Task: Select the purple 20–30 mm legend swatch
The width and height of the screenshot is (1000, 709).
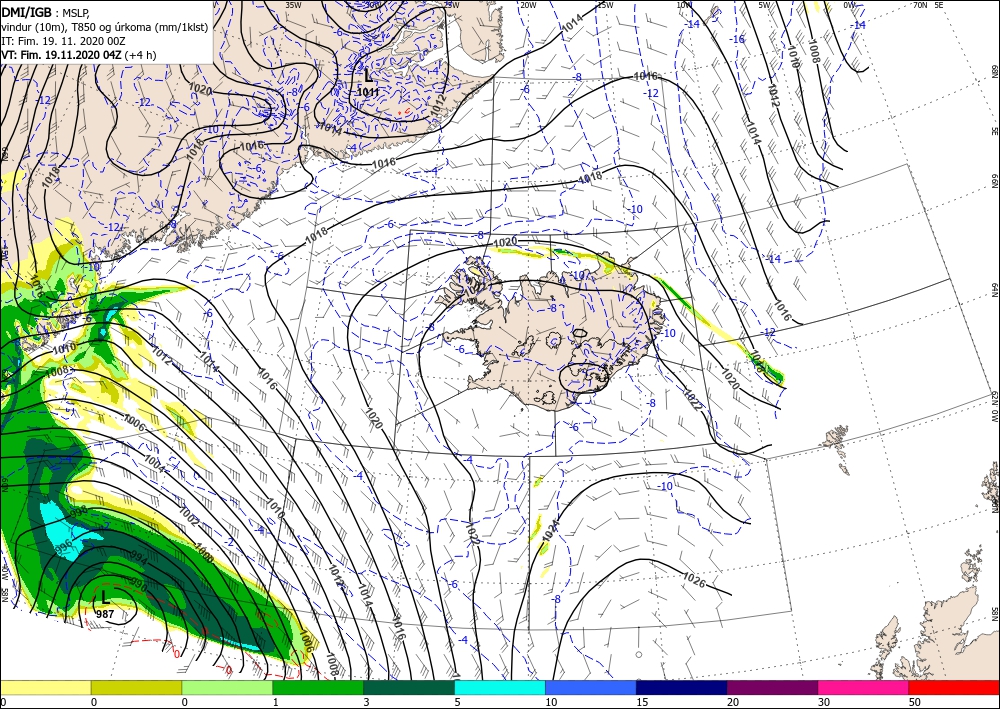Action: point(772,687)
